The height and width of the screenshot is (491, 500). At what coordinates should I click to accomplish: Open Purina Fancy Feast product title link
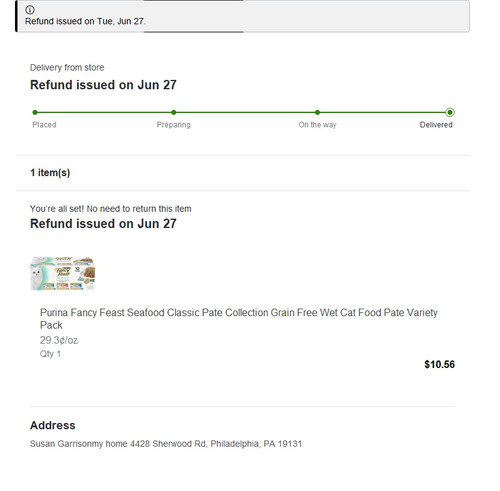click(239, 319)
